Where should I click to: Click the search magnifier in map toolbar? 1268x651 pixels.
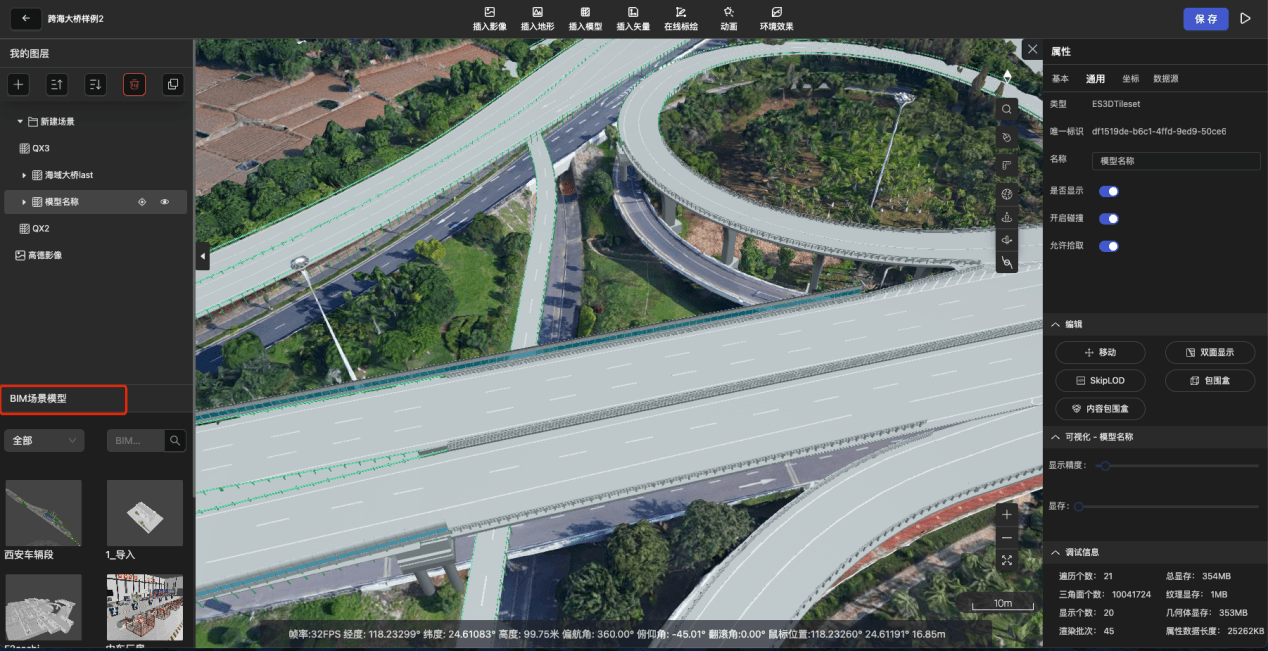pos(1007,109)
